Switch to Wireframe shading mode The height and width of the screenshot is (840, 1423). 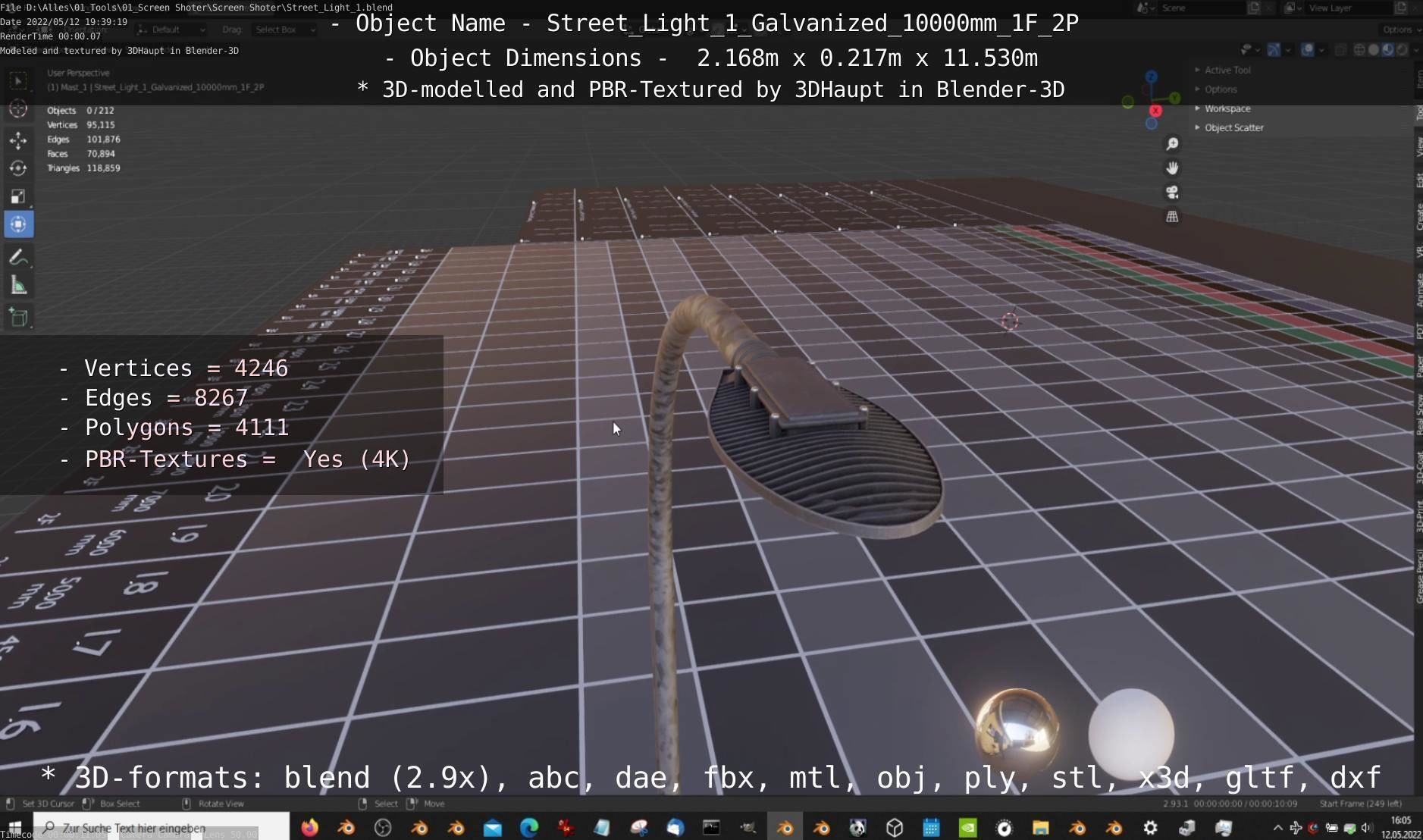pos(1359,50)
